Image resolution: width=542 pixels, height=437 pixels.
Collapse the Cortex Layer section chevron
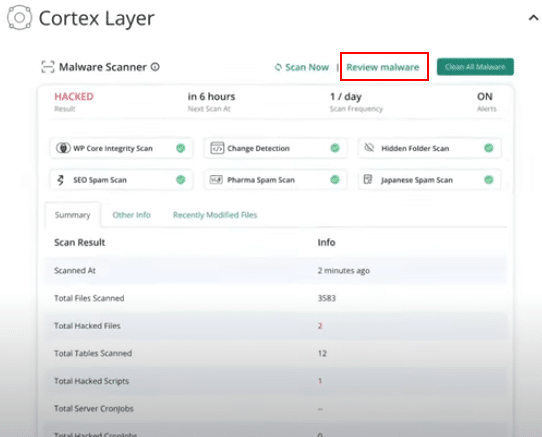coord(534,18)
